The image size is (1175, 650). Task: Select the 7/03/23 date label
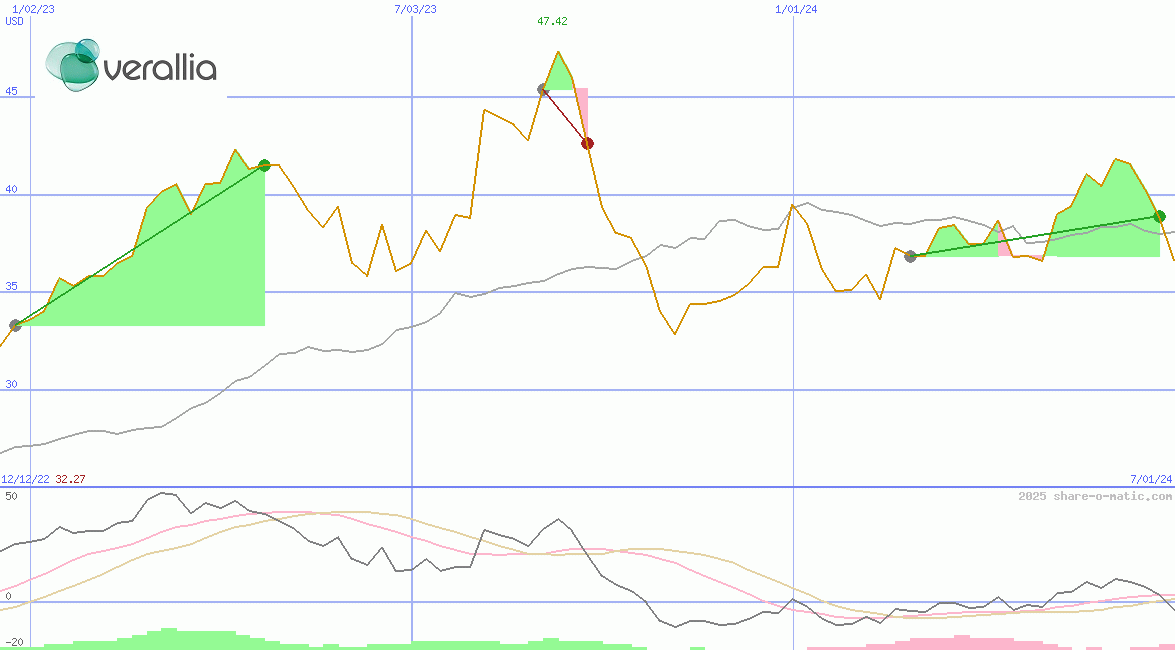(x=416, y=9)
